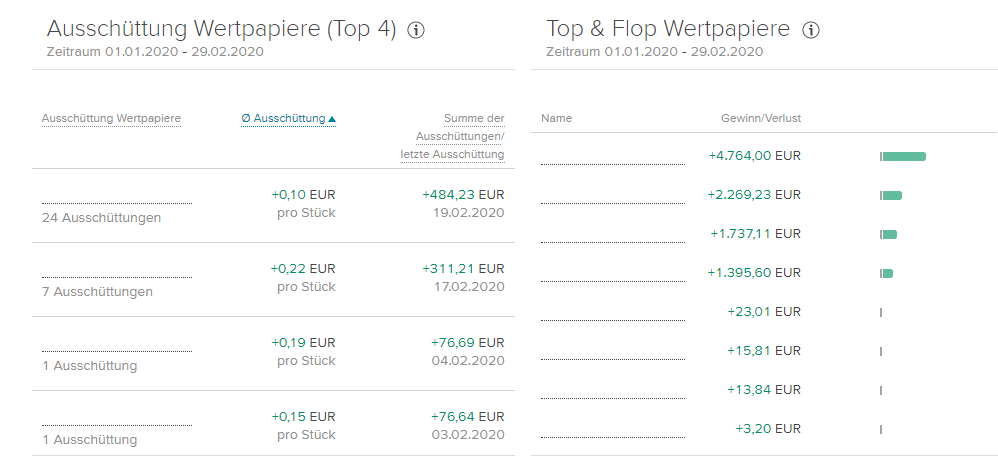The height and width of the screenshot is (459, 998).
Task: Open info icon next to Top & Flop Wertpapiere
Action: (x=811, y=30)
